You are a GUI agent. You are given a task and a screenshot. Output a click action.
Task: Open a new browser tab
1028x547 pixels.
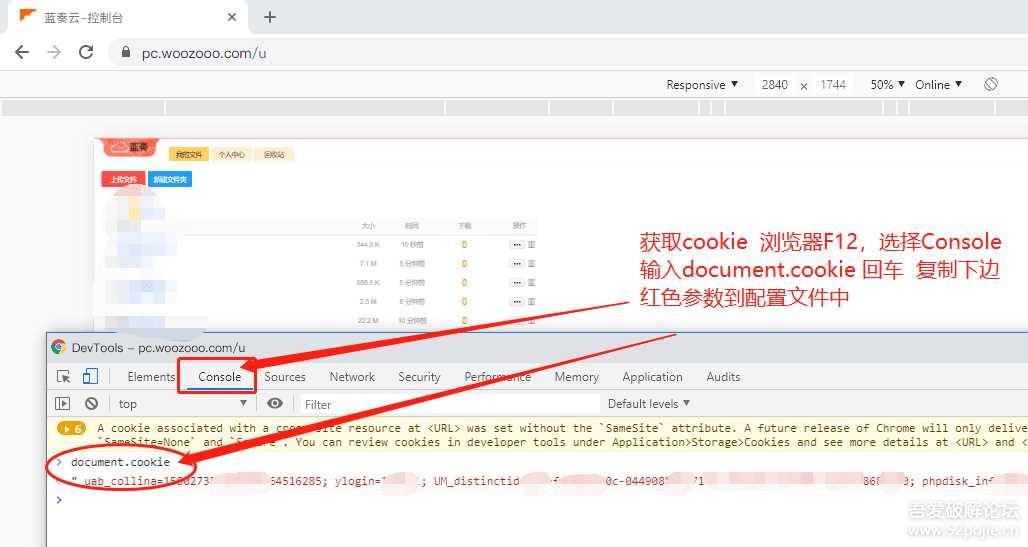point(270,17)
